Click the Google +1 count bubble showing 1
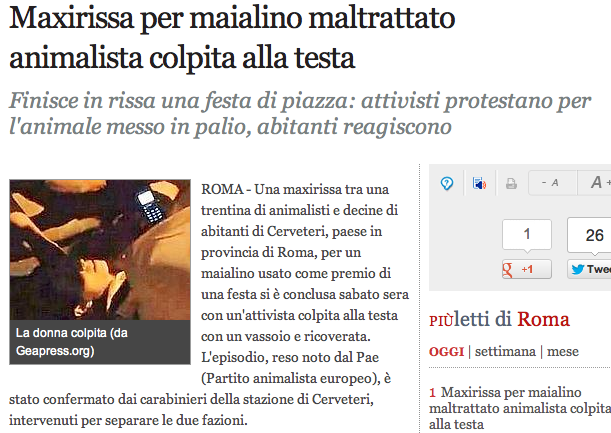This screenshot has height=433, width=611. pos(527,235)
